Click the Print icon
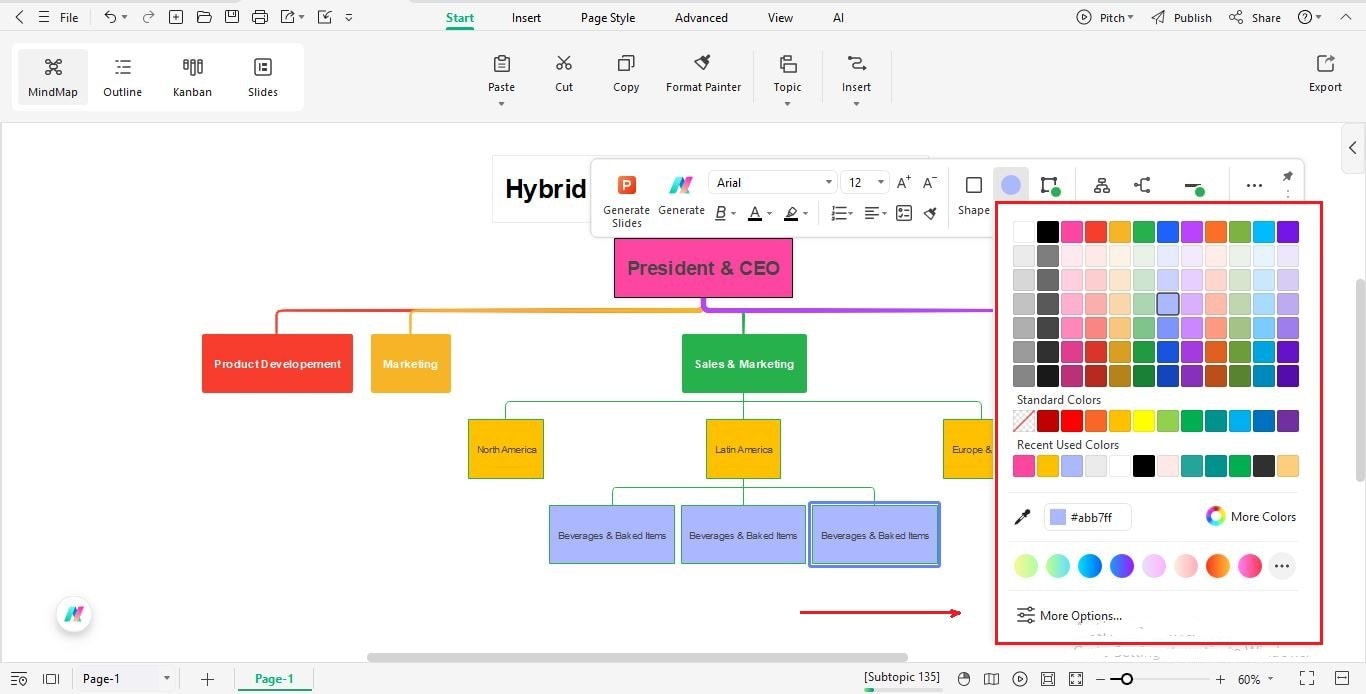Image resolution: width=1366 pixels, height=694 pixels. click(x=260, y=17)
